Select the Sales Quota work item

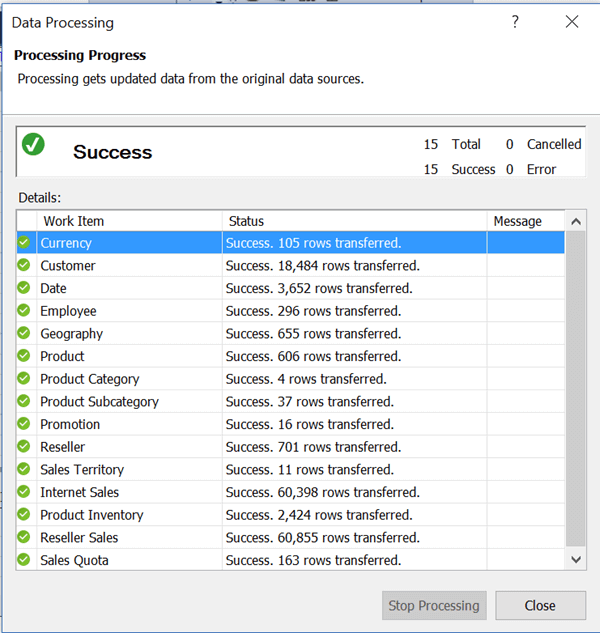[x=291, y=560]
